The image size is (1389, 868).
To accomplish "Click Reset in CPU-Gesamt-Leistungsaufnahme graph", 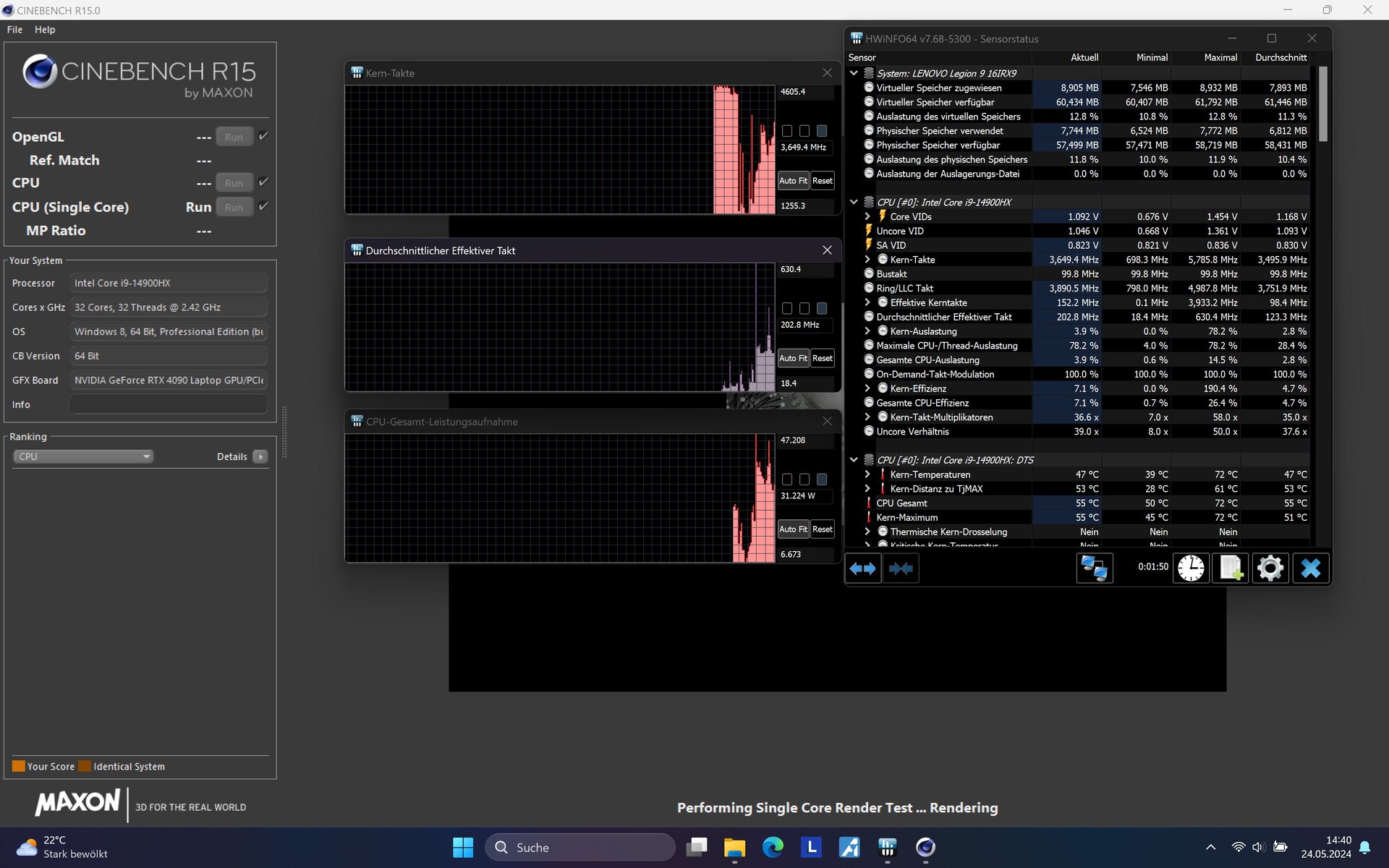I will 823,529.
